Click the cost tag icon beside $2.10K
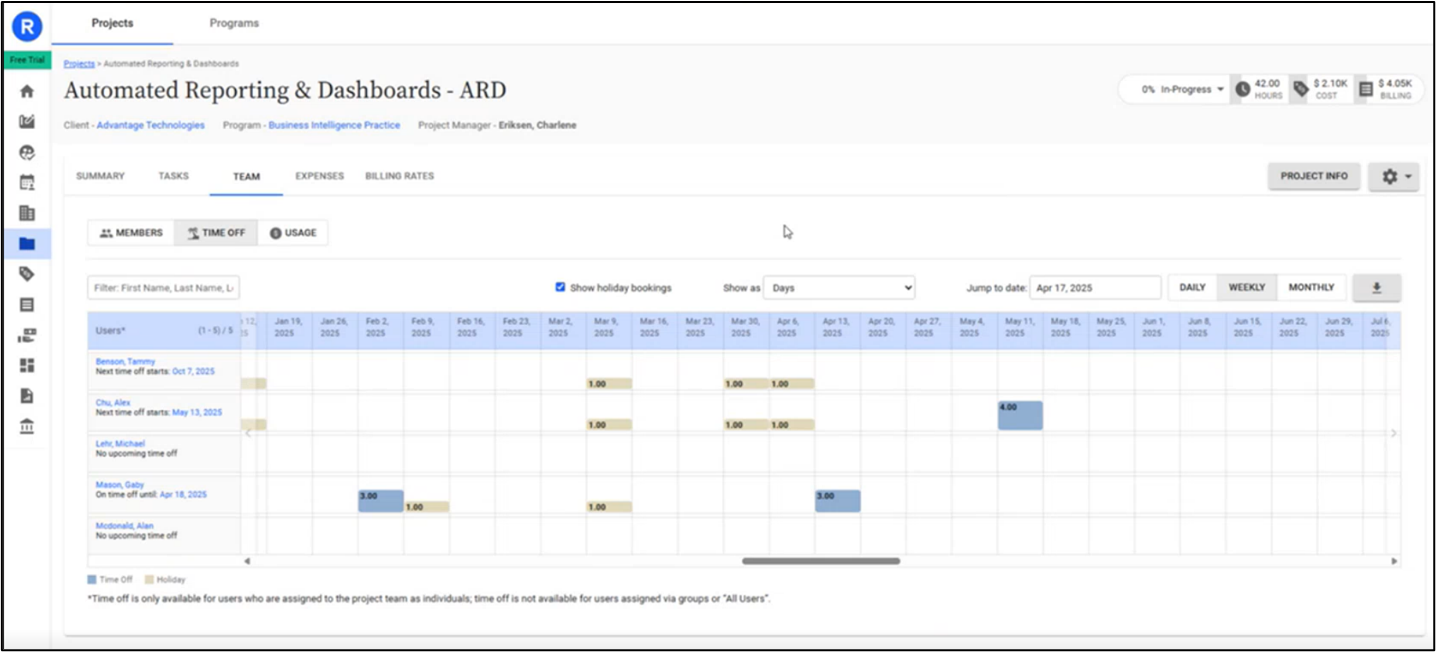 [x=1300, y=89]
